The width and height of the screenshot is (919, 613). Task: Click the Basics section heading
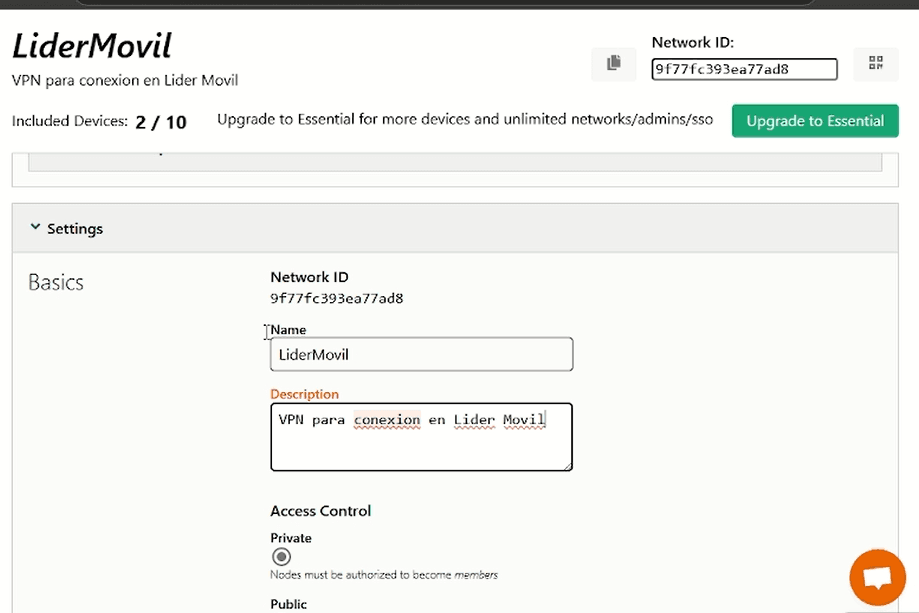pyautogui.click(x=56, y=283)
